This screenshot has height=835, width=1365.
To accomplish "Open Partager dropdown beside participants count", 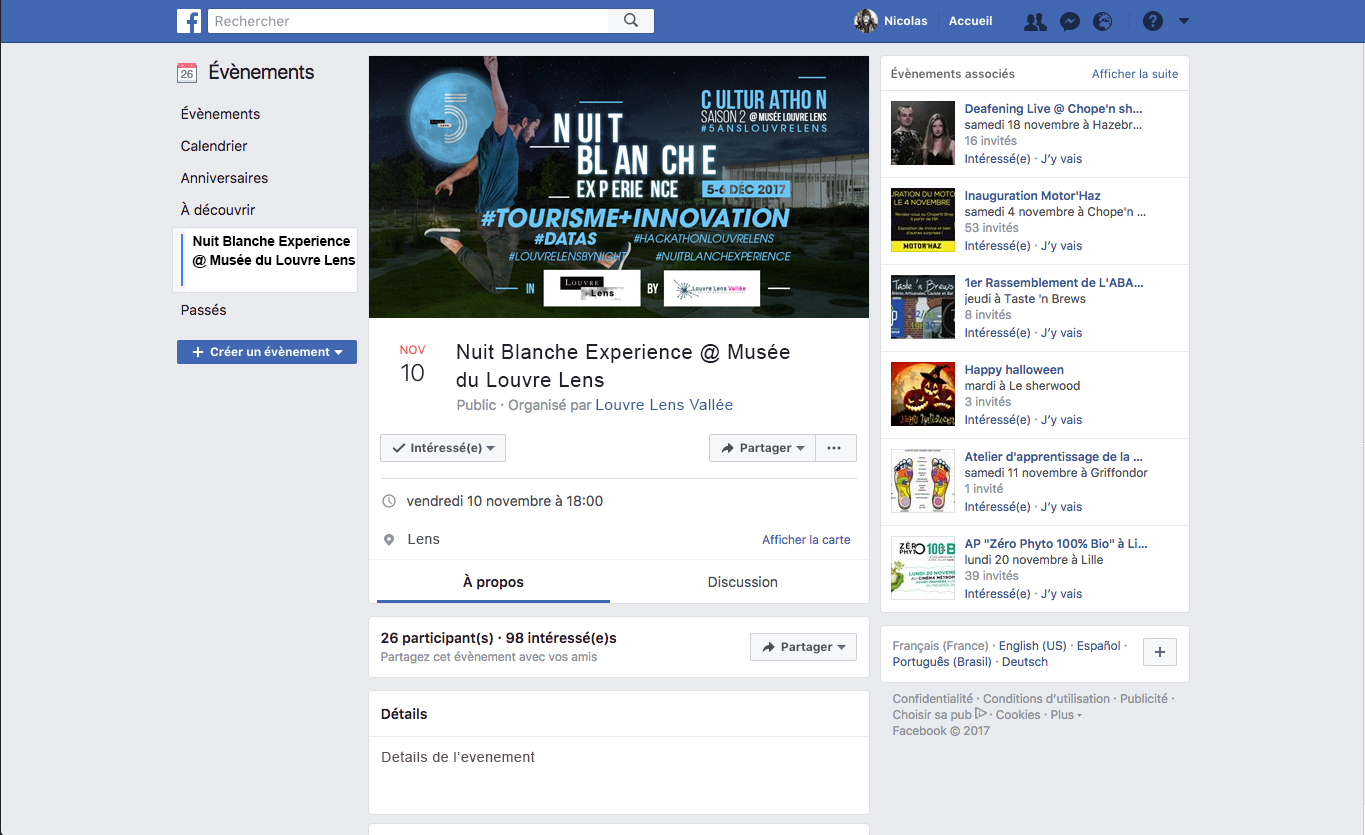I will [803, 647].
